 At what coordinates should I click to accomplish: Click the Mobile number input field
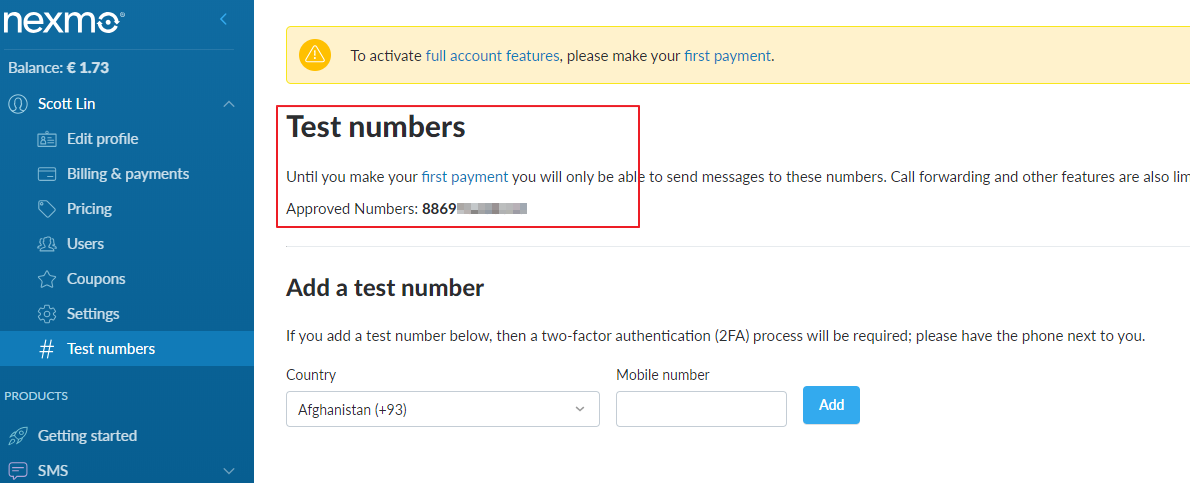tap(701, 409)
